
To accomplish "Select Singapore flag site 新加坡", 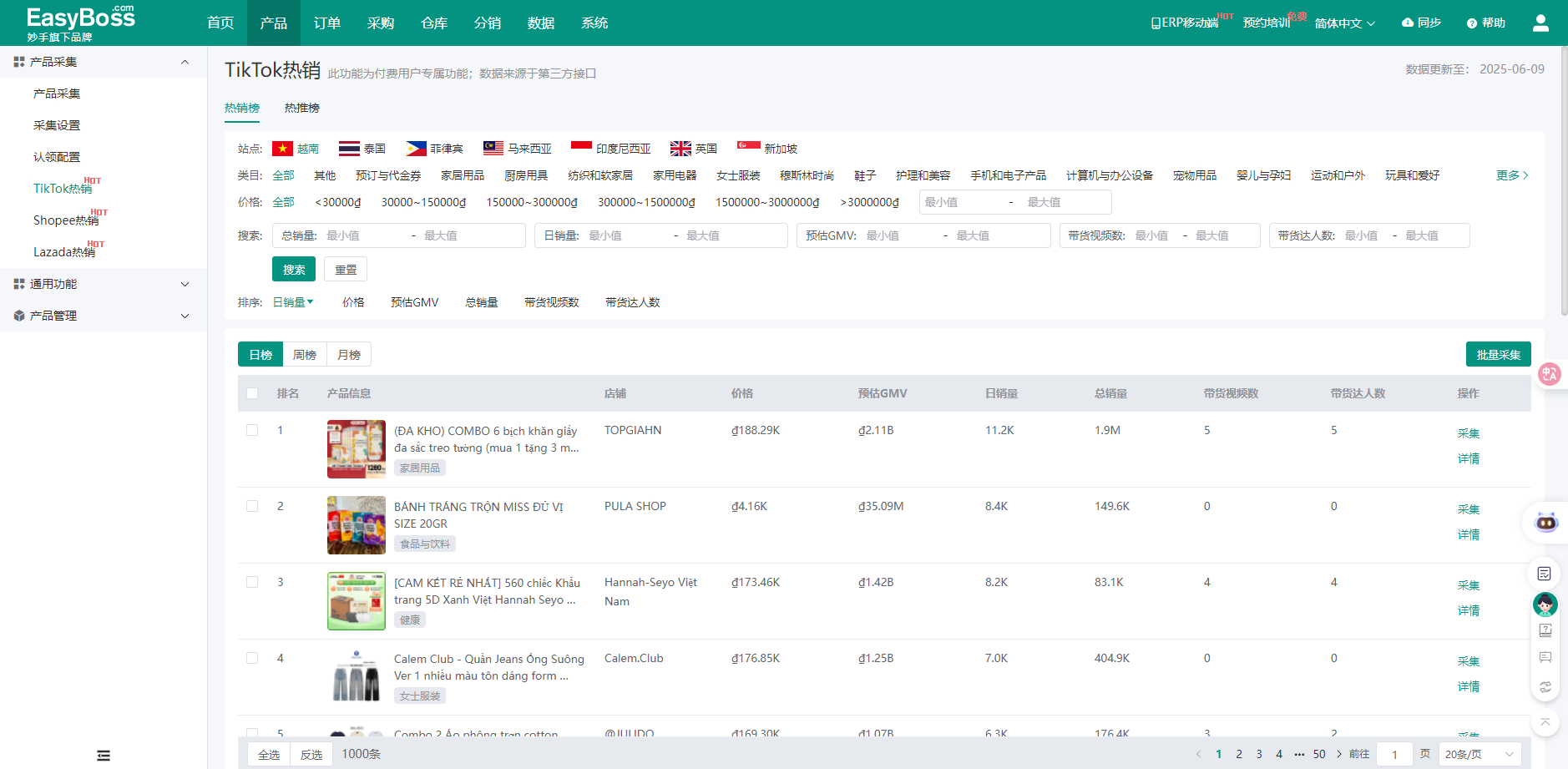I will coord(767,149).
